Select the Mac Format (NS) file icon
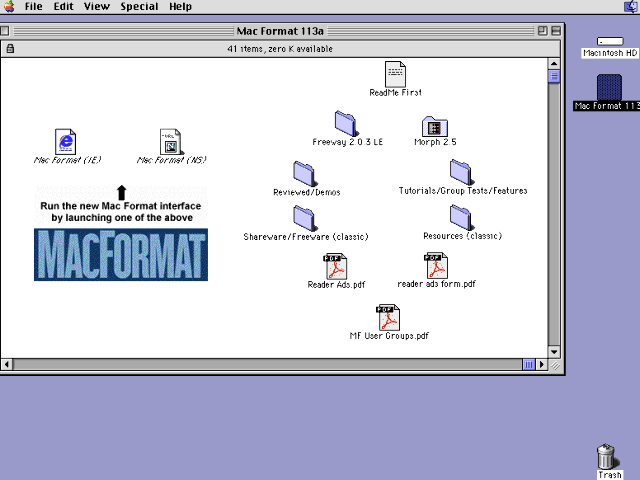The image size is (640, 480). (x=170, y=142)
